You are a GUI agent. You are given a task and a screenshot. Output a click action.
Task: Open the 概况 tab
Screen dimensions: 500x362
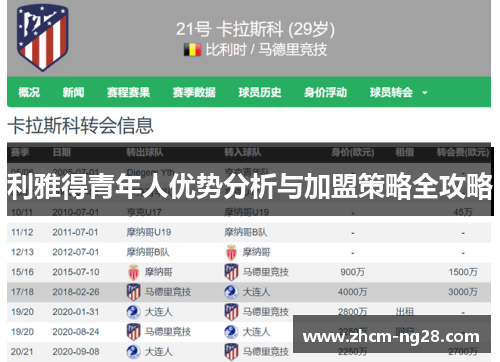tap(29, 92)
